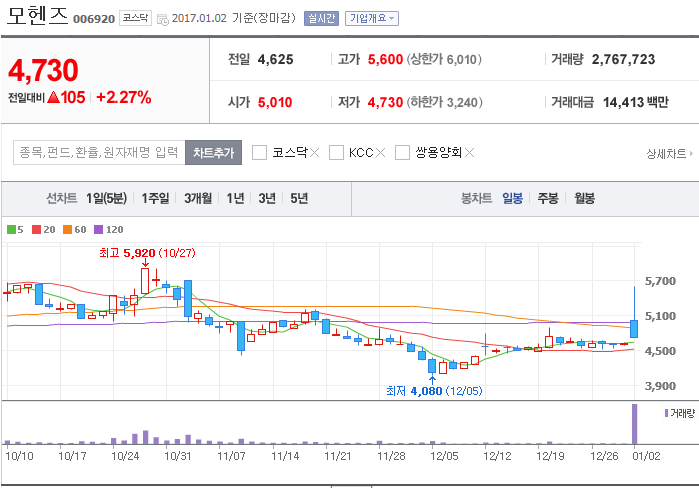Click the 시가 value 5,010
This screenshot has height=488, width=699.
(x=275, y=103)
